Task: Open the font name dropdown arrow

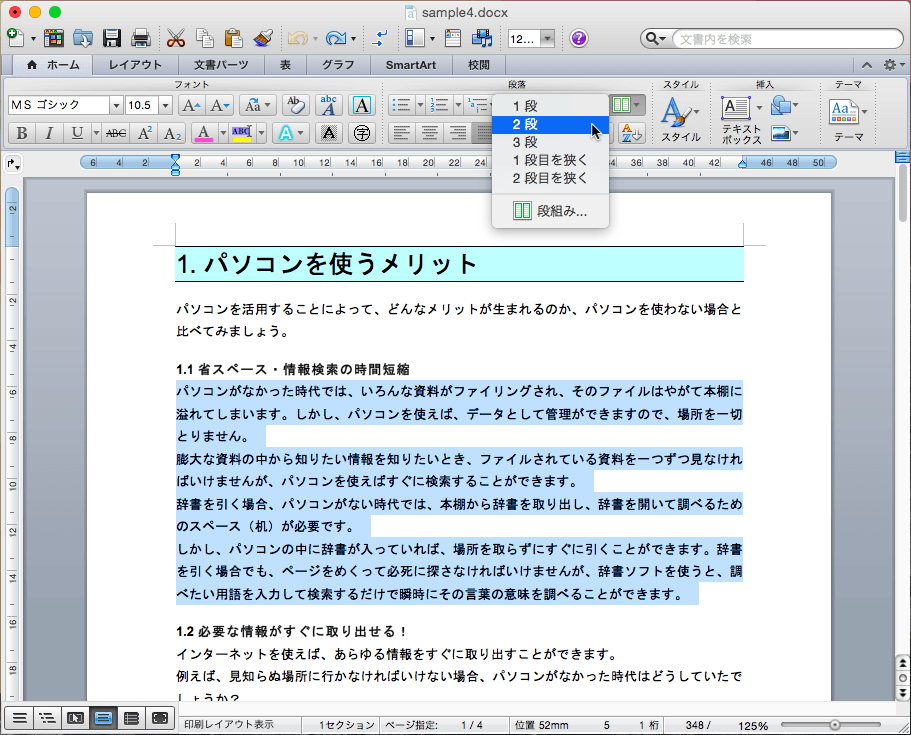Action: pos(116,105)
